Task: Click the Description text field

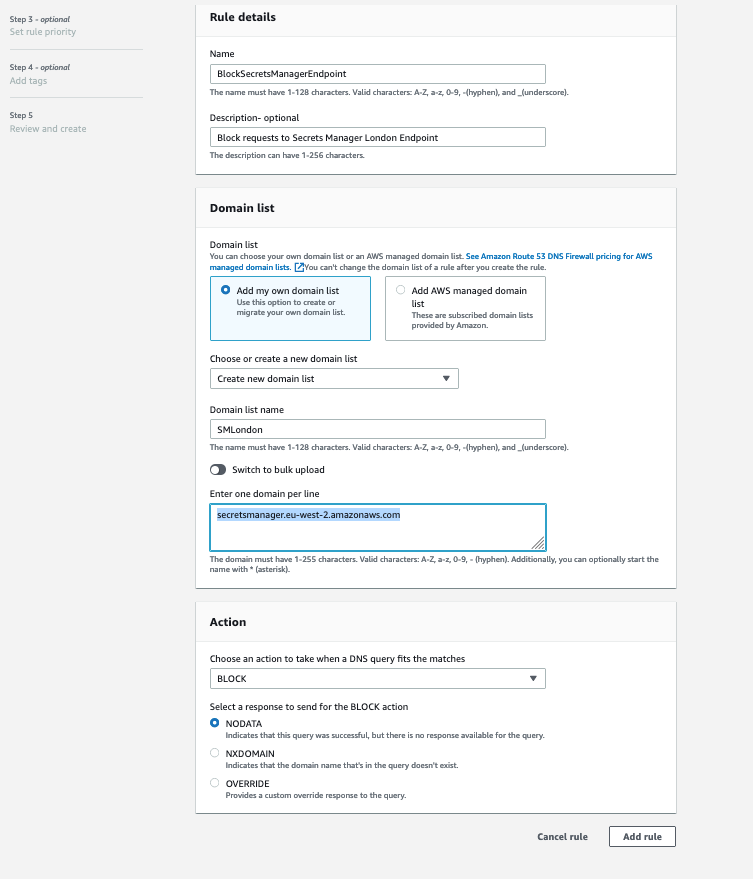Action: coord(376,136)
